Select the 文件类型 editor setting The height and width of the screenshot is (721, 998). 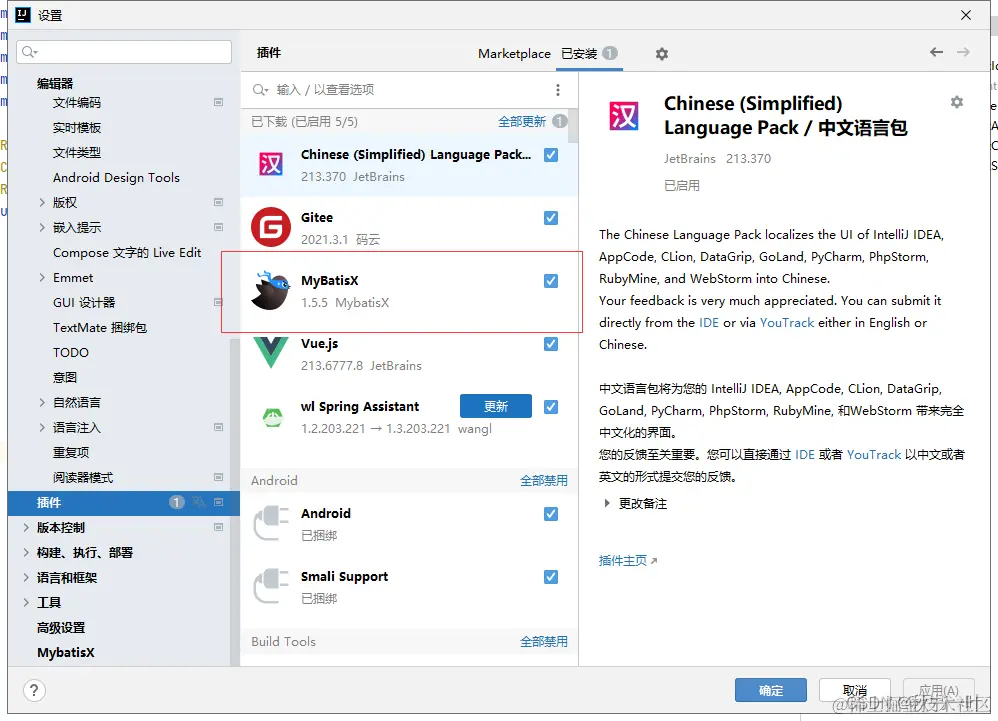click(77, 153)
